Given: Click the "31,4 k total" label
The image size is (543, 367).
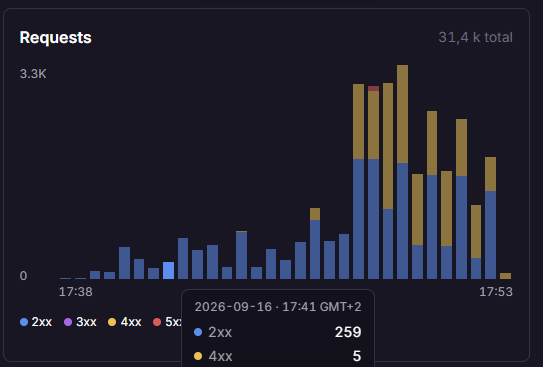Looking at the screenshot, I should click(475, 37).
